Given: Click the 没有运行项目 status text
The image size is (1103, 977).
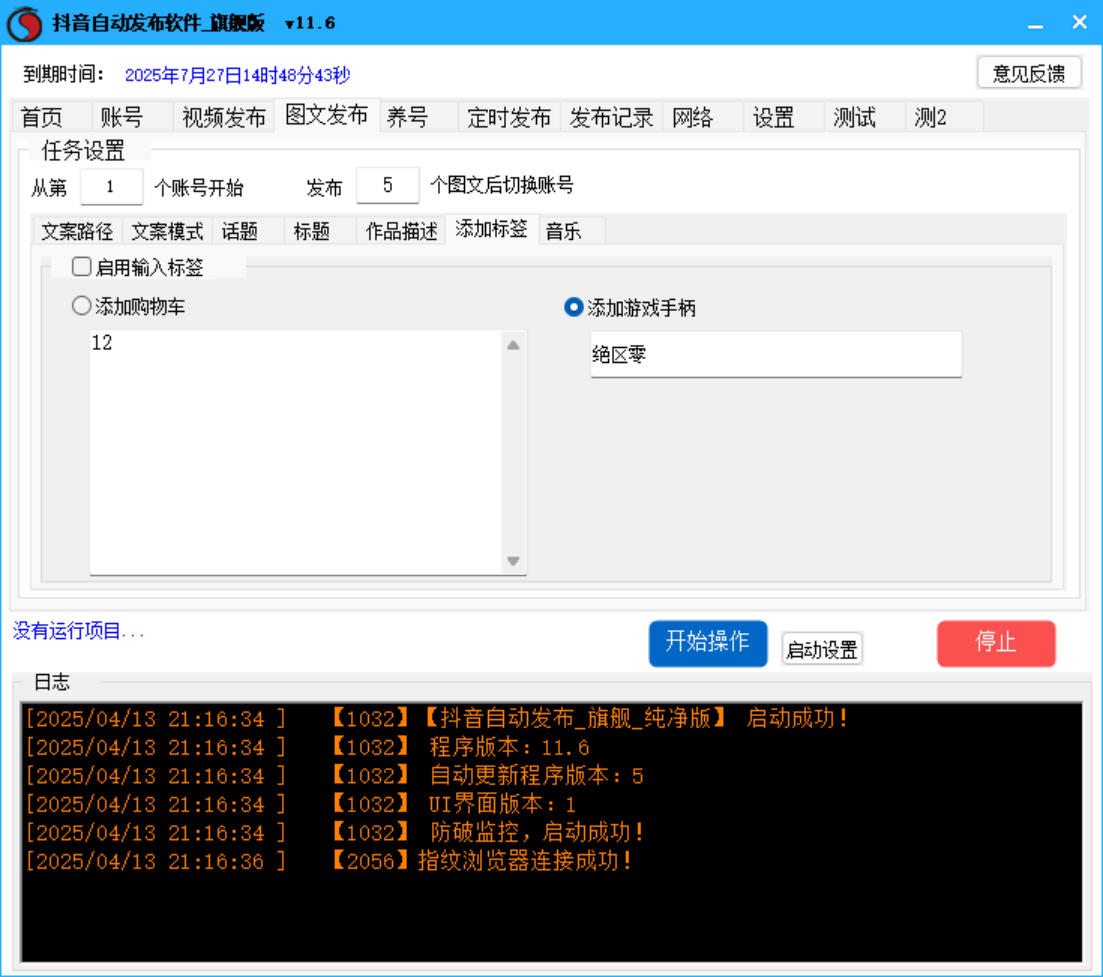Looking at the screenshot, I should (79, 631).
